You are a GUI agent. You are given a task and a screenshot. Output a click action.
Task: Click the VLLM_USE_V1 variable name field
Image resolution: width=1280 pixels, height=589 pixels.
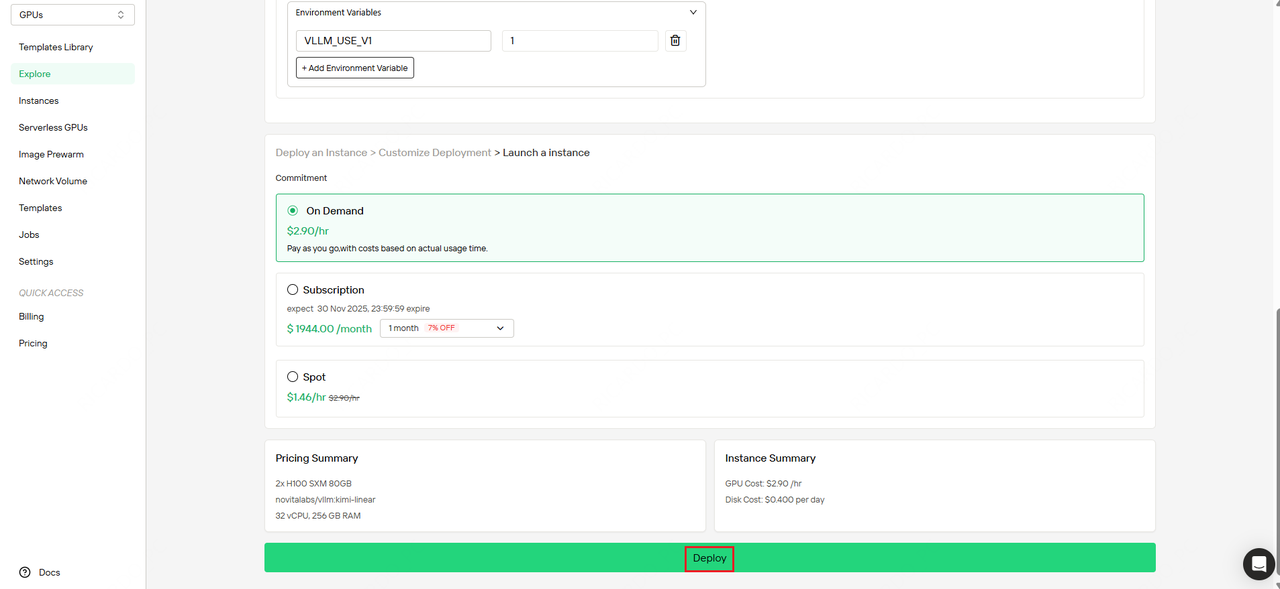(394, 41)
